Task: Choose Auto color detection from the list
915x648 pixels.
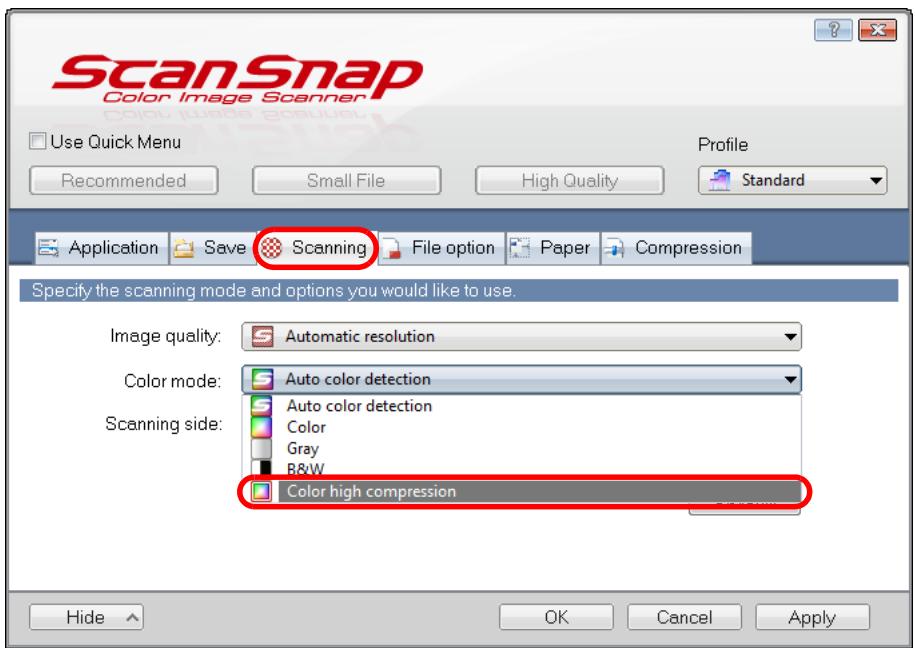Action: point(522,406)
